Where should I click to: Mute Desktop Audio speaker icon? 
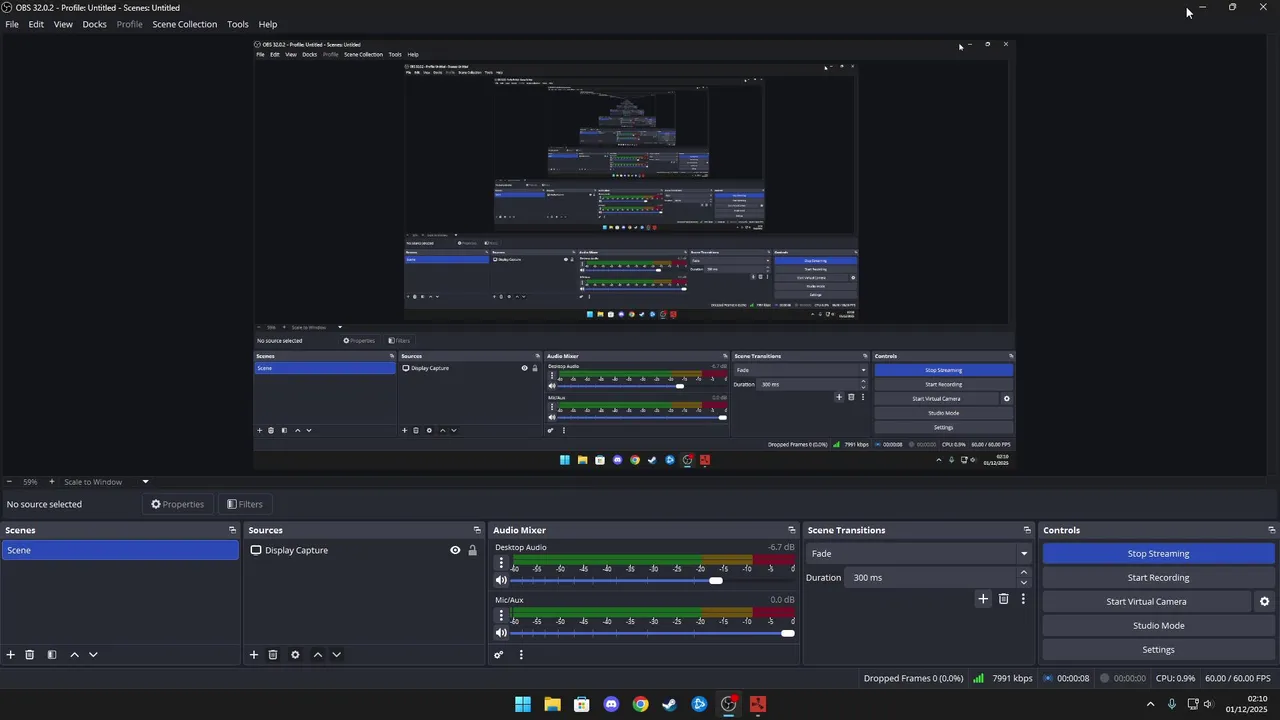coord(501,580)
